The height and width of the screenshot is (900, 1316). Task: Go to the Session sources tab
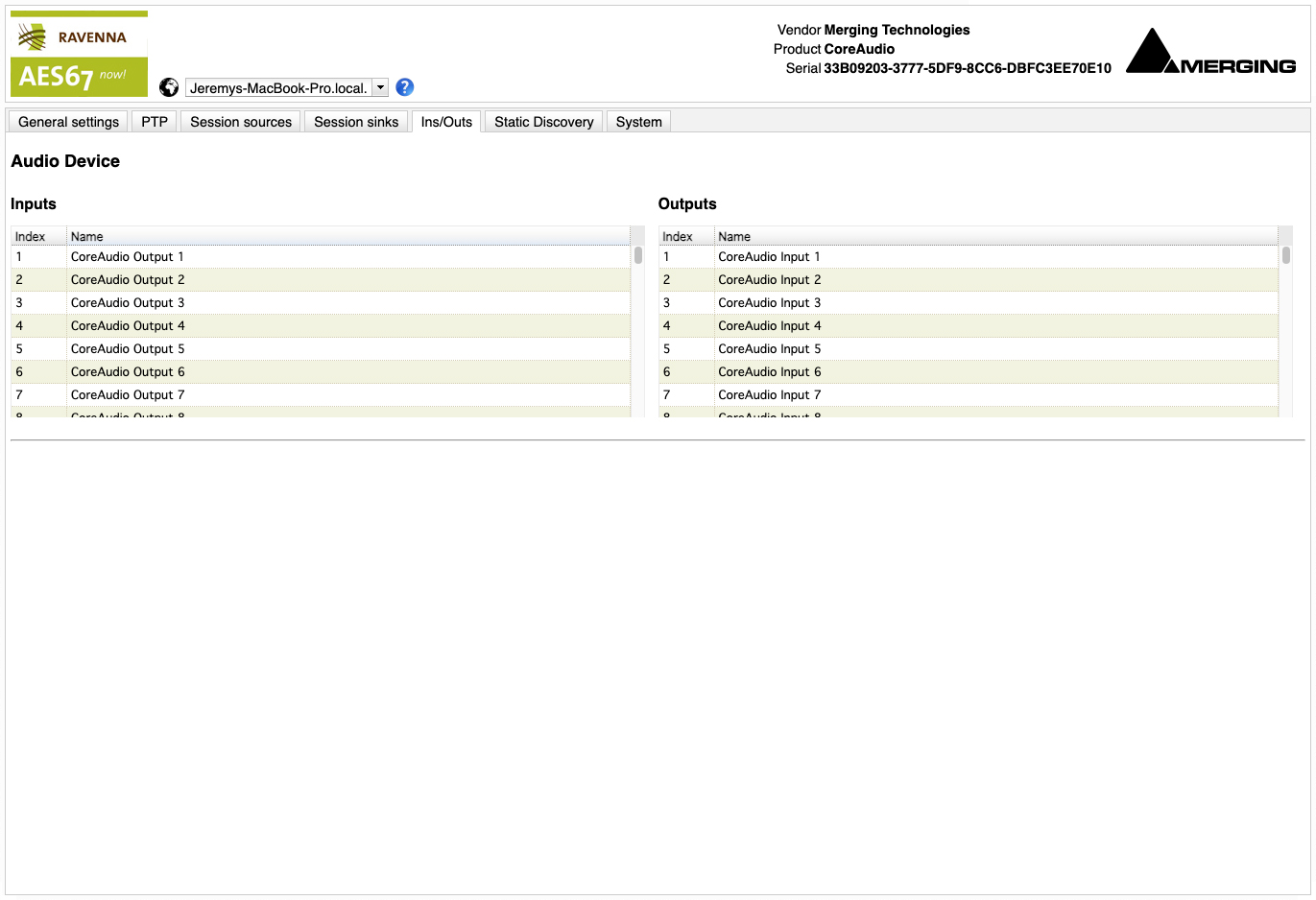click(x=240, y=122)
